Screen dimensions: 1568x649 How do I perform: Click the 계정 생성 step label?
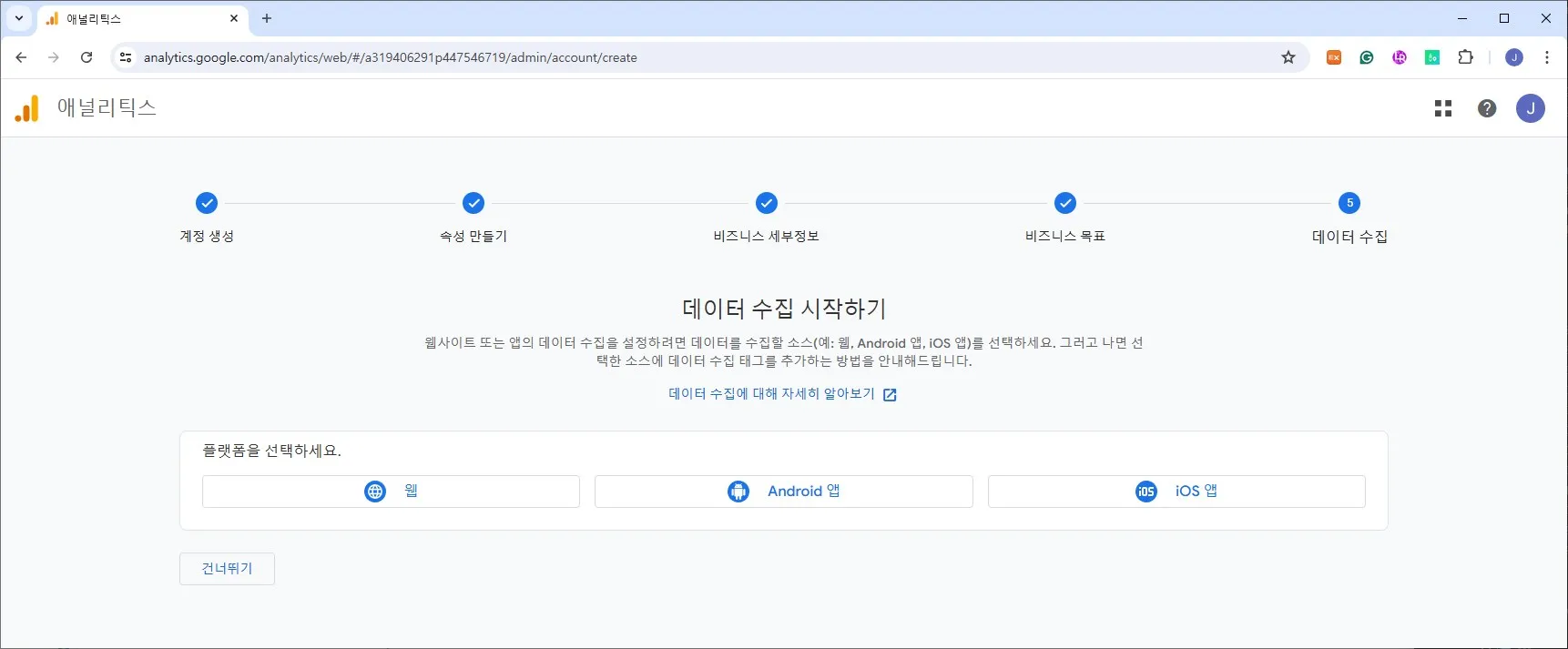tap(207, 236)
